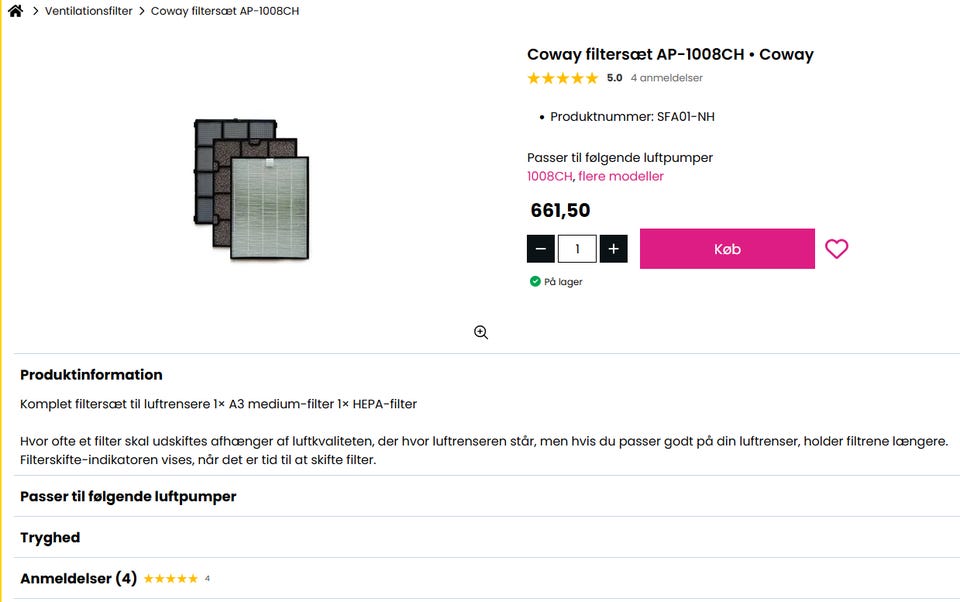Collapse the Produktinformation section
Screen dimensions: 960x602
[91, 375]
